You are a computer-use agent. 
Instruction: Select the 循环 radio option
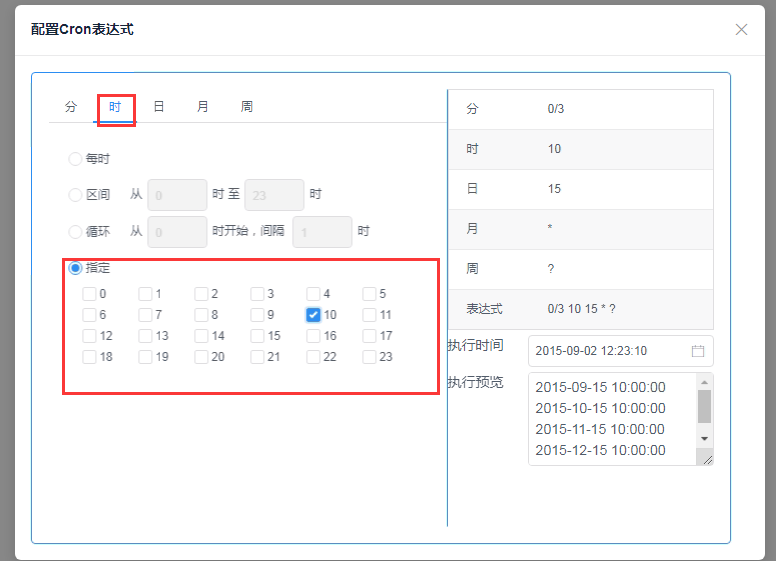pyautogui.click(x=75, y=232)
